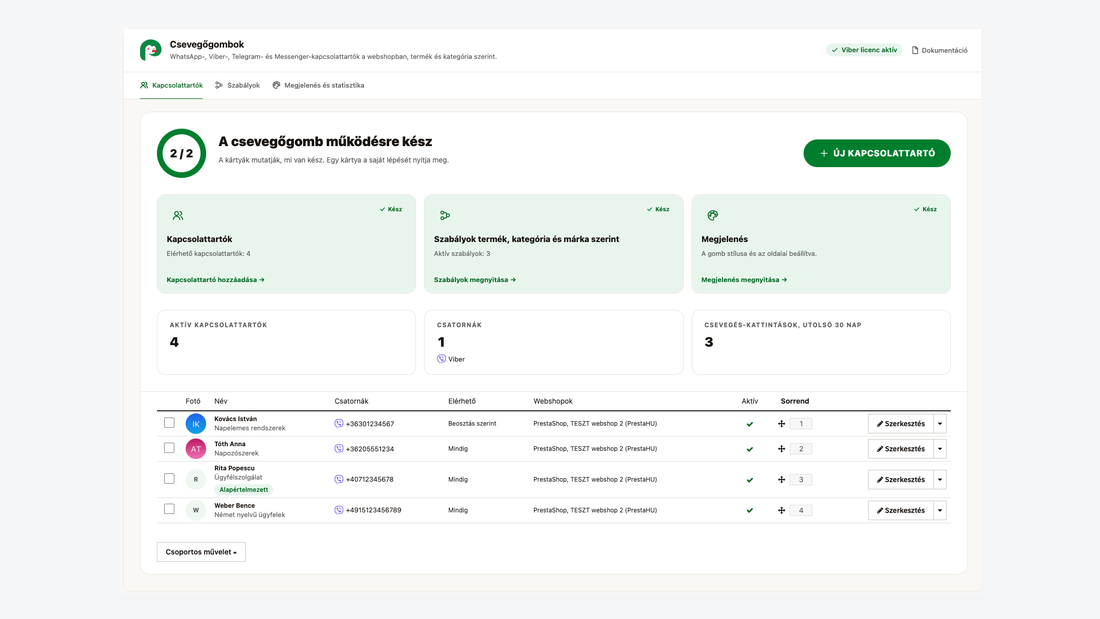Open the Szabályok tab
Screen dimensions: 1100x619
[237, 85]
